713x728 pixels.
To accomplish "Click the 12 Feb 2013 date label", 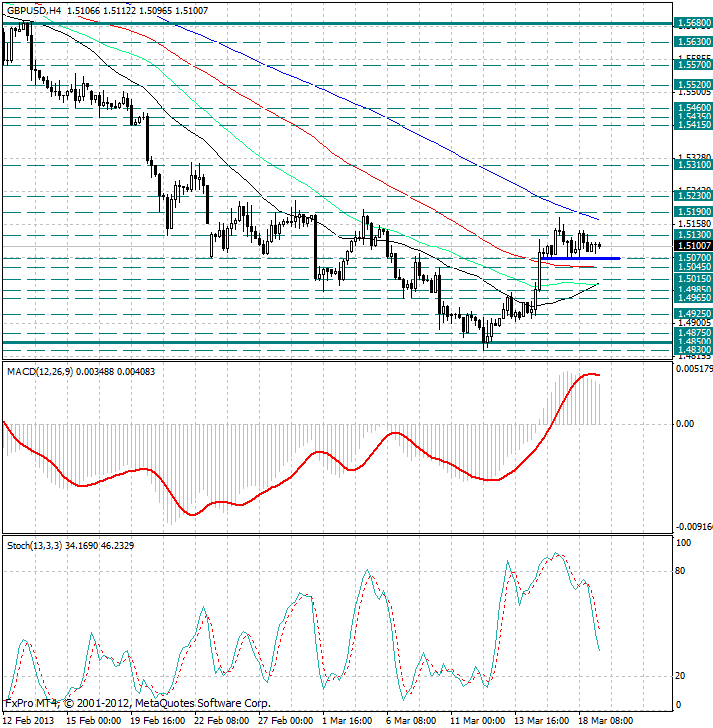I will (x=29, y=721).
